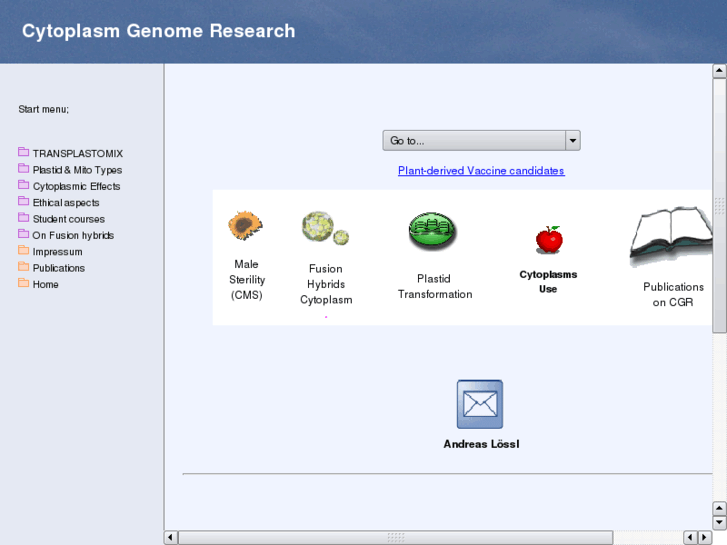
Task: Open the Go to... dropdown menu
Action: [x=474, y=141]
